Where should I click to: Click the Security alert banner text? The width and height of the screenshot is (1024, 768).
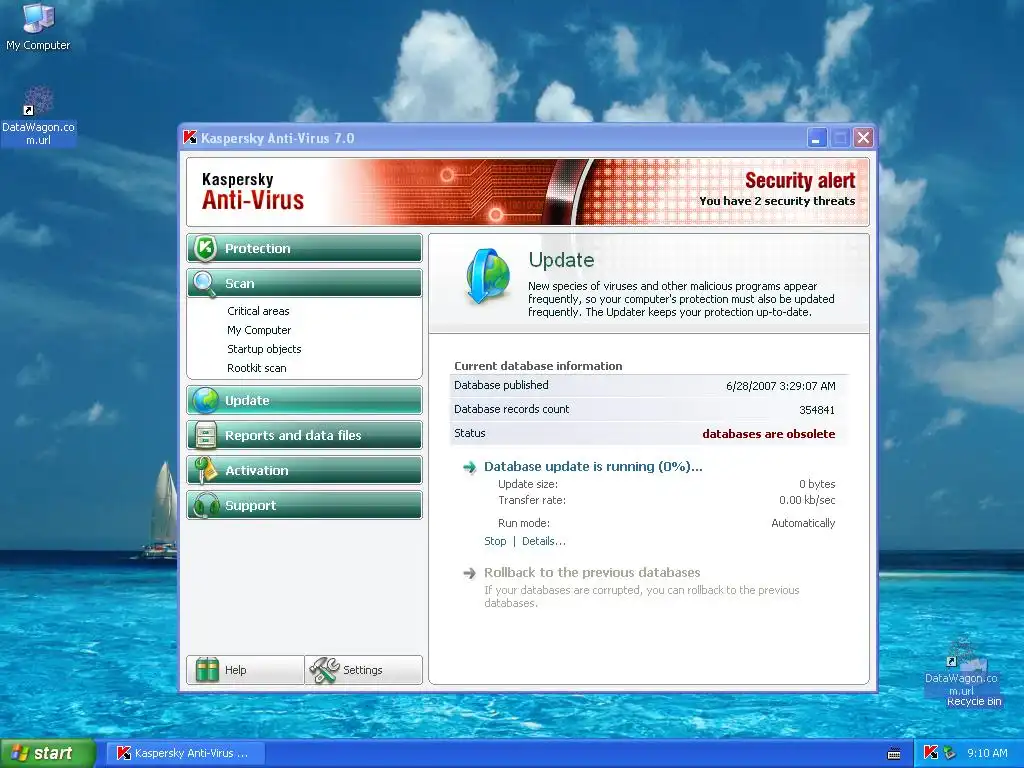(x=800, y=180)
